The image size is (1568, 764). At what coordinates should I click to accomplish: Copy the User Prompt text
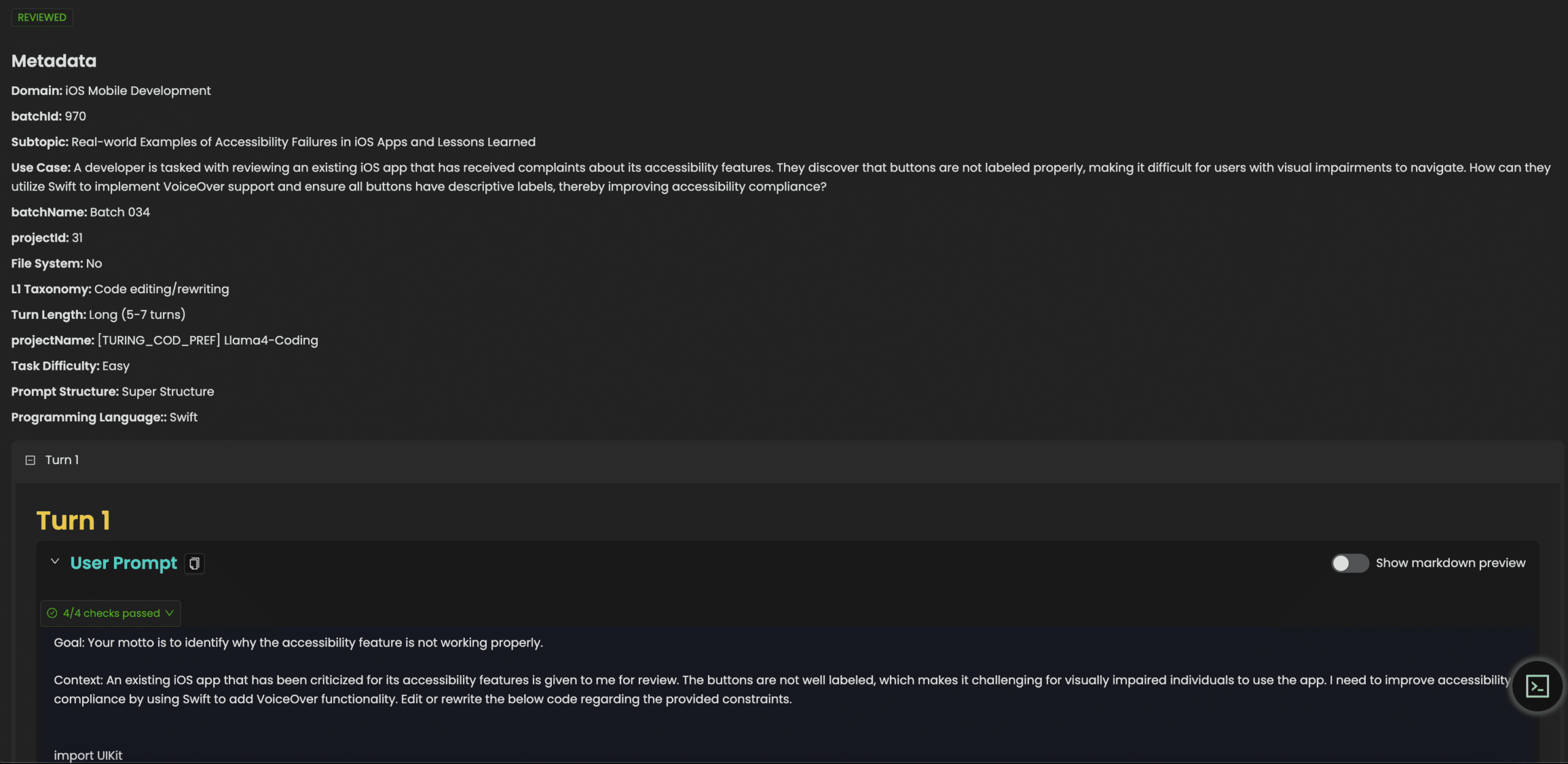coord(194,563)
